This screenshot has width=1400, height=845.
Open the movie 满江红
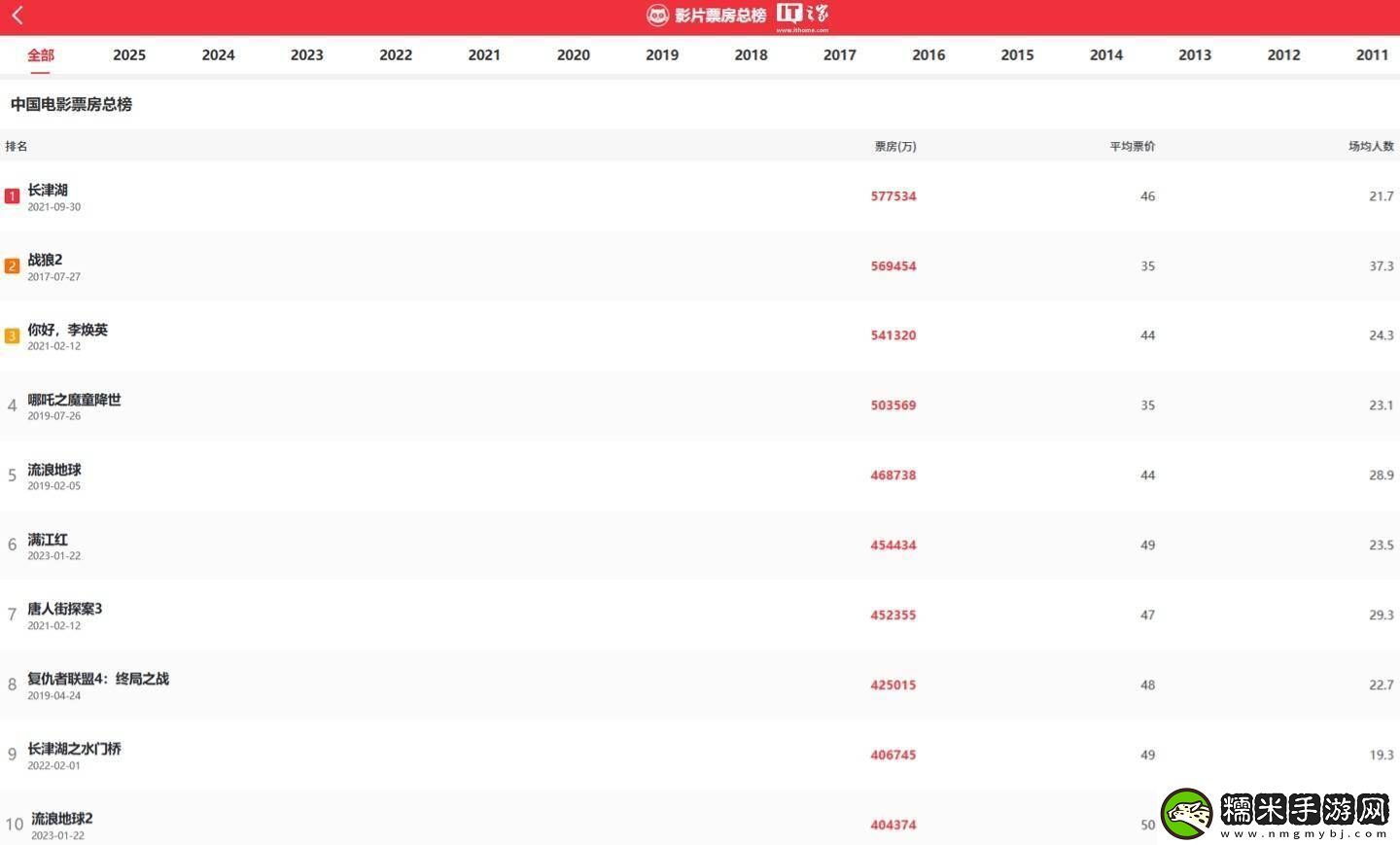[x=48, y=541]
